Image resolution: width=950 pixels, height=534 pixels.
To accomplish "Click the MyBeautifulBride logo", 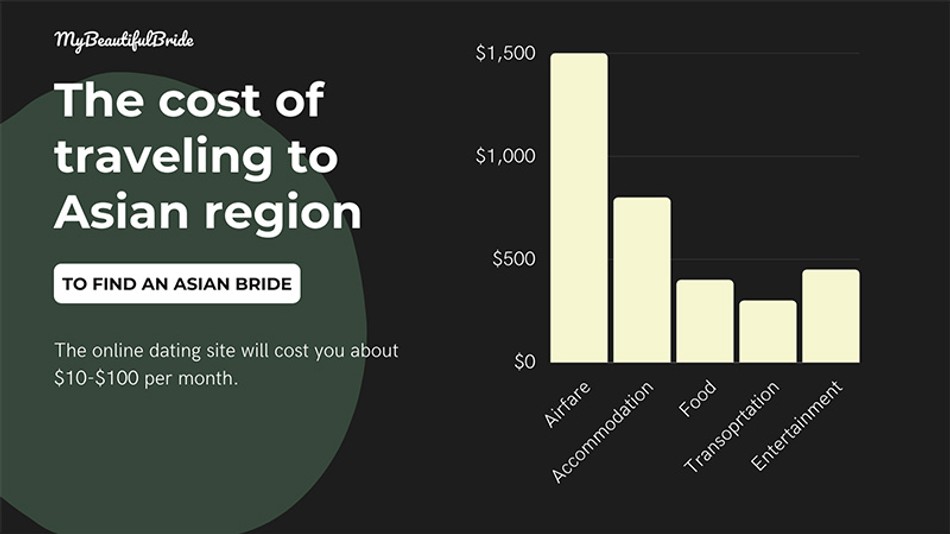I will pyautogui.click(x=124, y=40).
